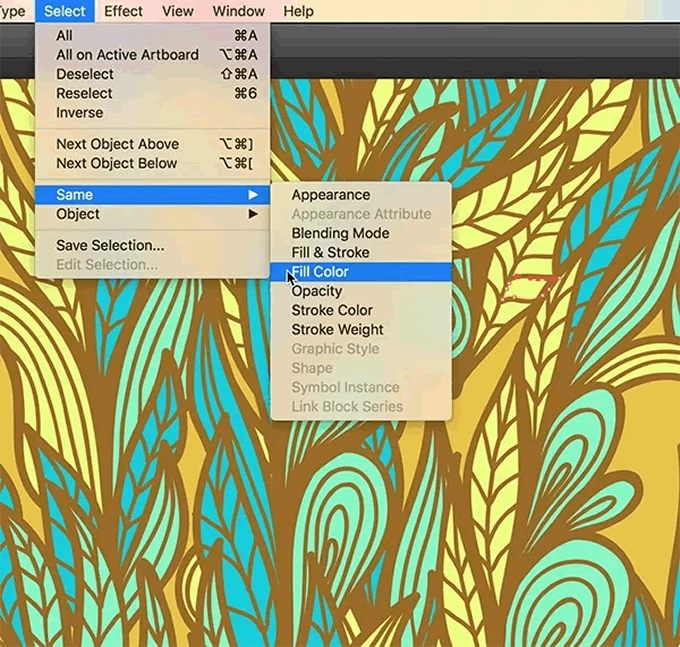Select Next Object Above
The image size is (680, 647).
pos(117,144)
